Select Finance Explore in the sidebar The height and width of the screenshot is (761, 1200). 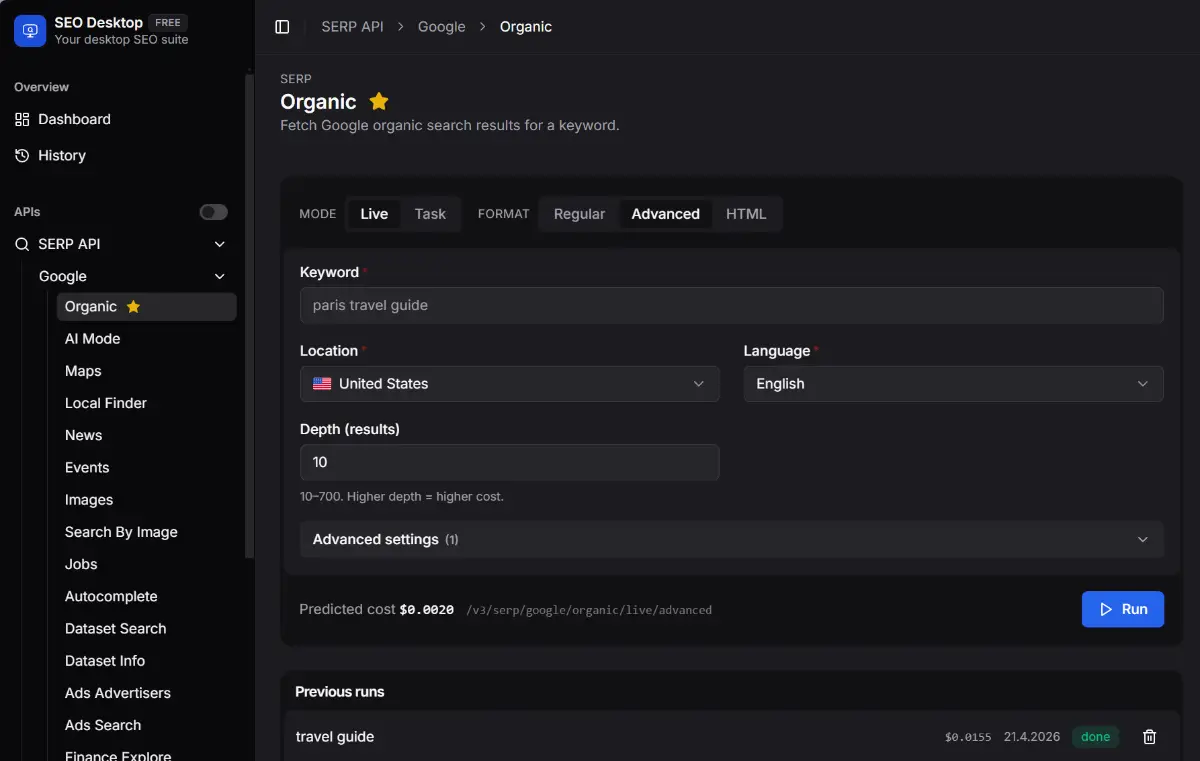tap(146, 756)
